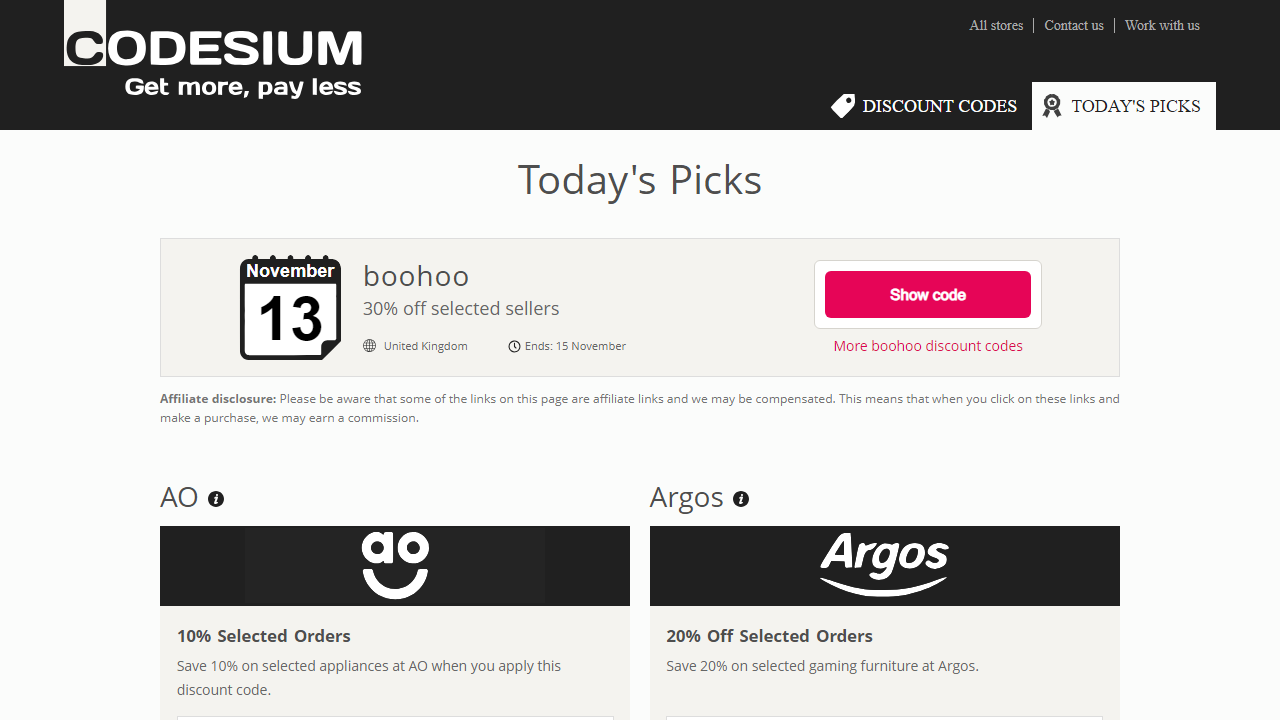Open the info icon next to AO

216,499
